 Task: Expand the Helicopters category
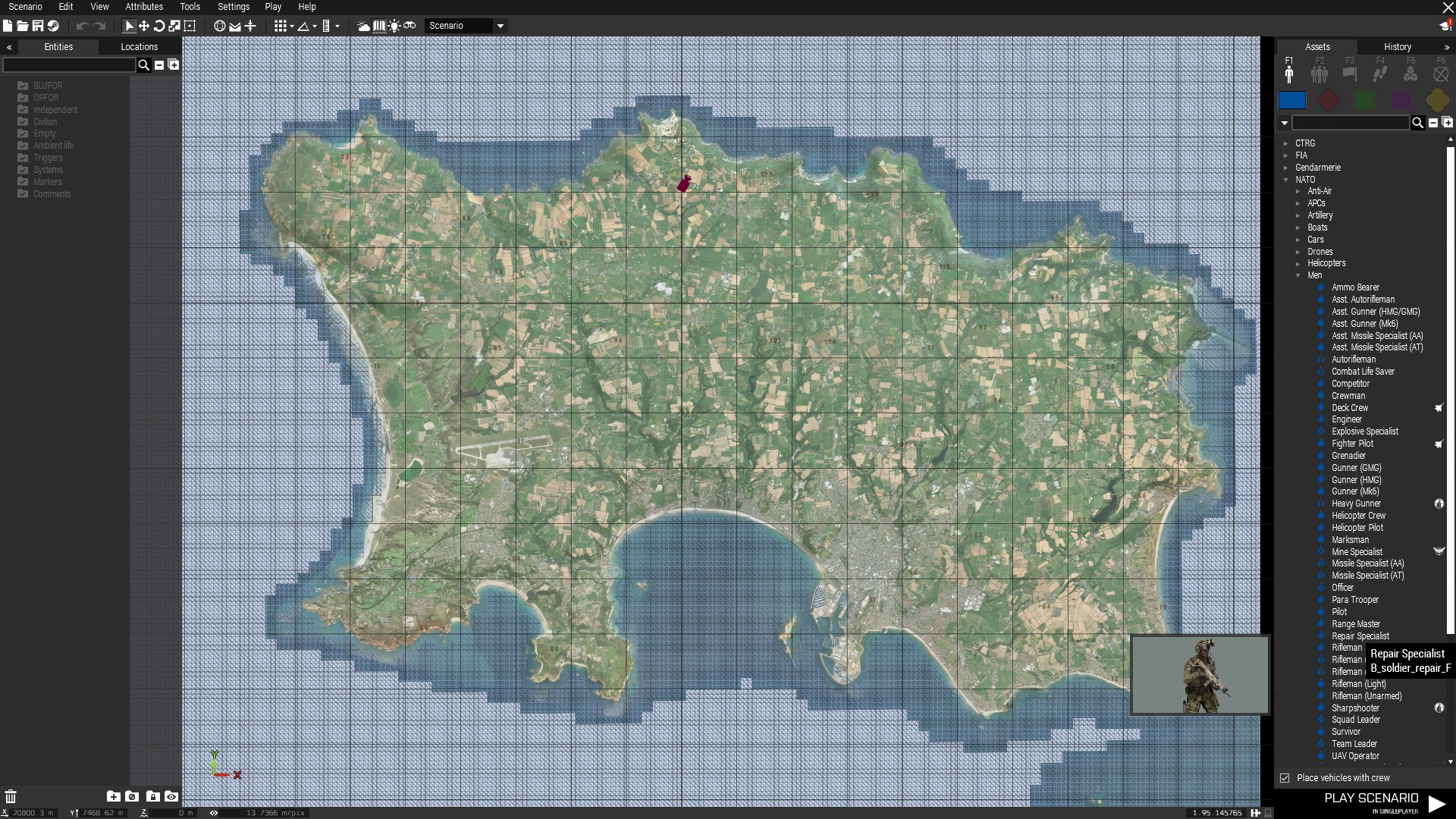point(1298,263)
